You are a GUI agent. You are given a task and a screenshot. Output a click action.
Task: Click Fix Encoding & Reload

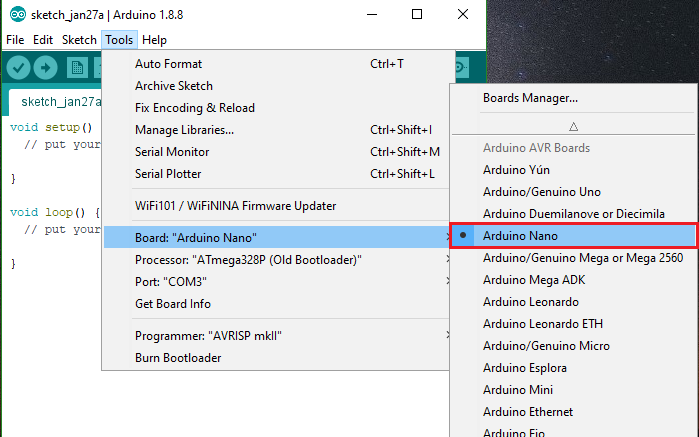pyautogui.click(x=277, y=107)
